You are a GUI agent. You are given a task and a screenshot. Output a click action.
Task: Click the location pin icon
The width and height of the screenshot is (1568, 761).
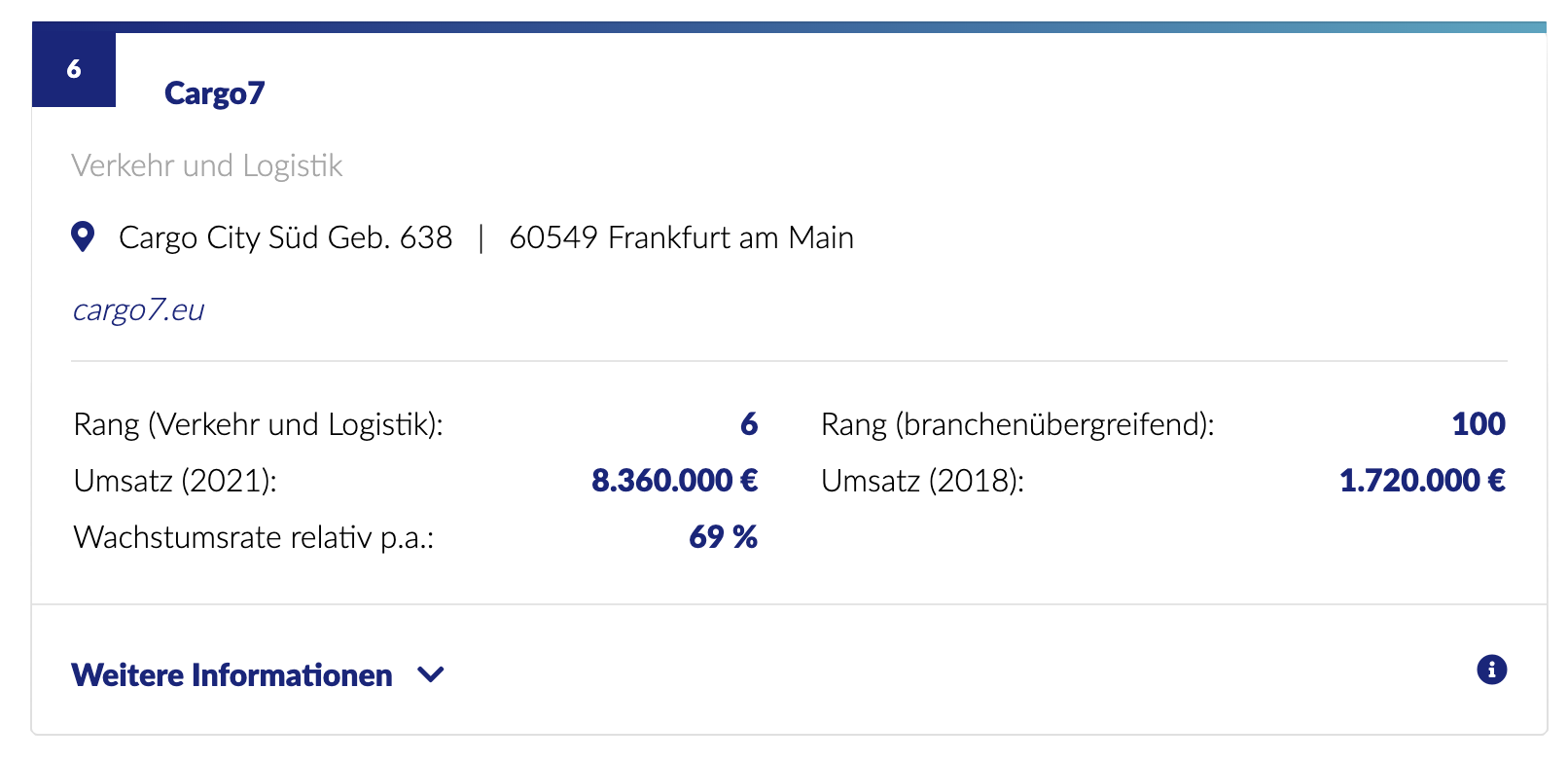pyautogui.click(x=84, y=236)
